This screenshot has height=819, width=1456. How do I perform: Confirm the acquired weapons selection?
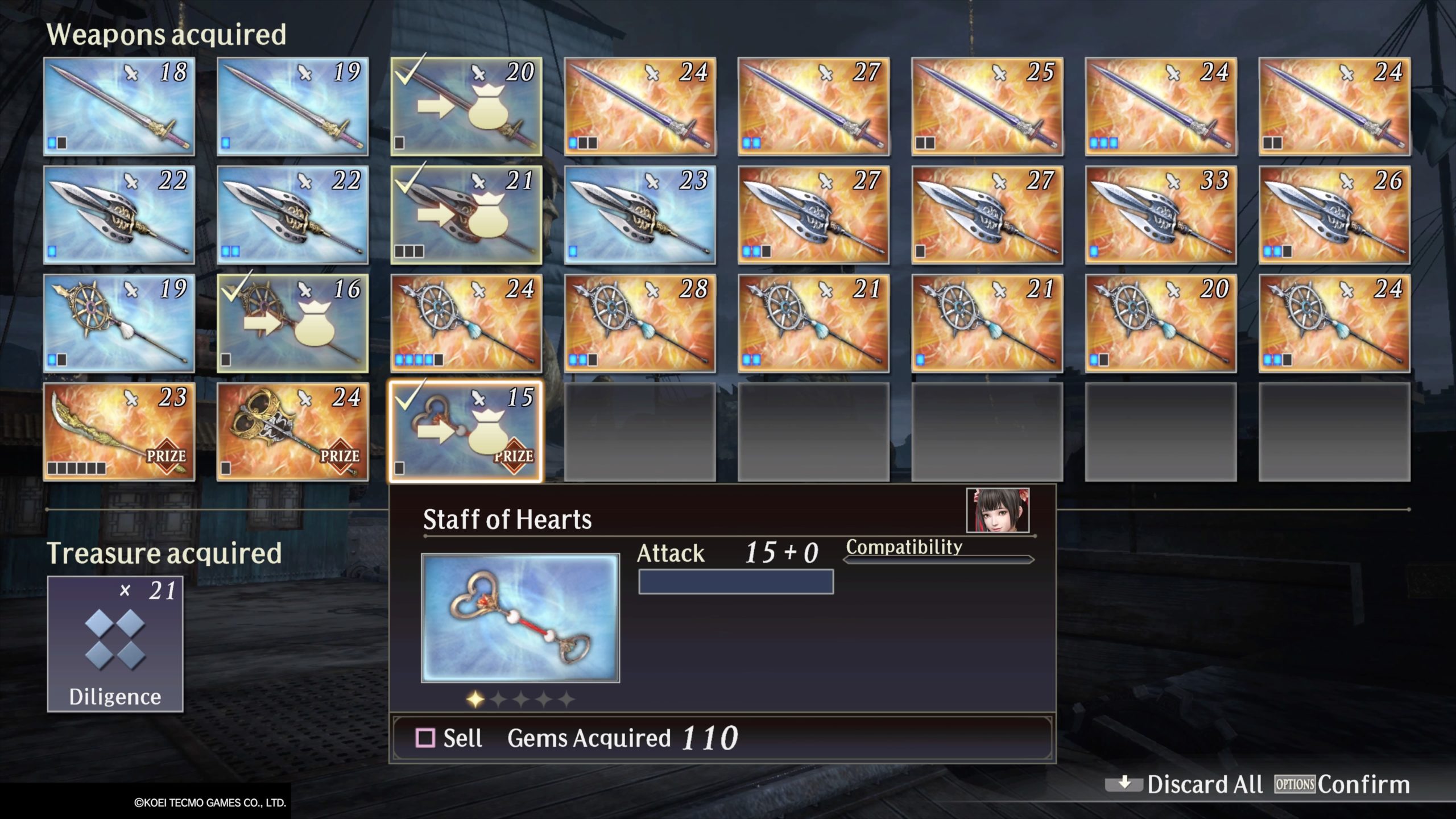[x=1342, y=784]
